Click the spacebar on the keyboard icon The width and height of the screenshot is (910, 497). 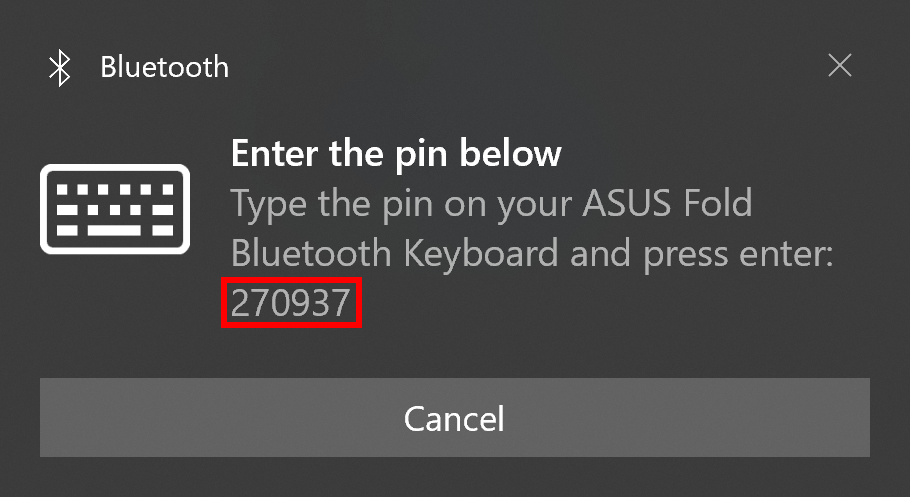(x=114, y=231)
